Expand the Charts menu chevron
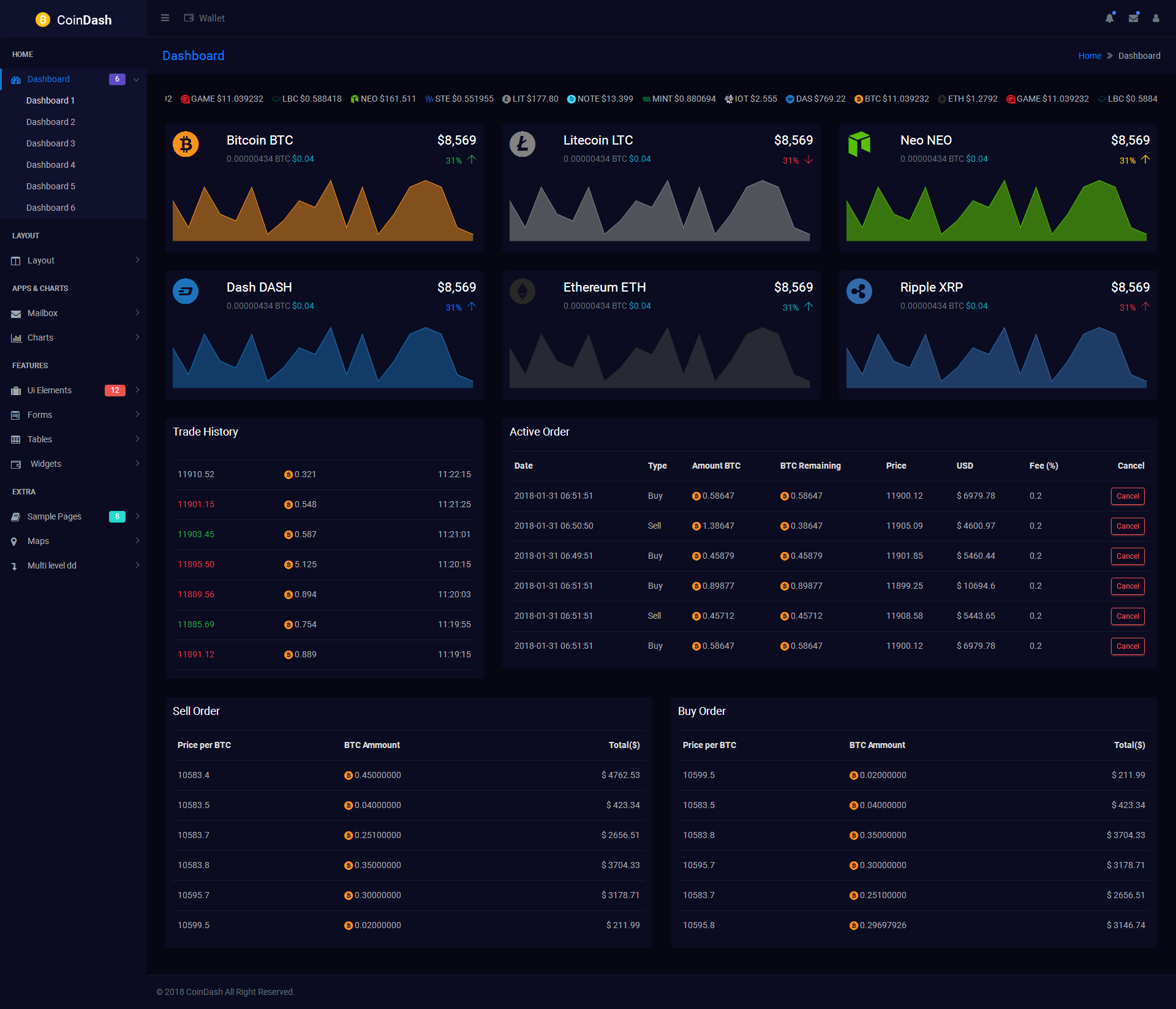Image resolution: width=1176 pixels, height=1009 pixels. click(137, 338)
